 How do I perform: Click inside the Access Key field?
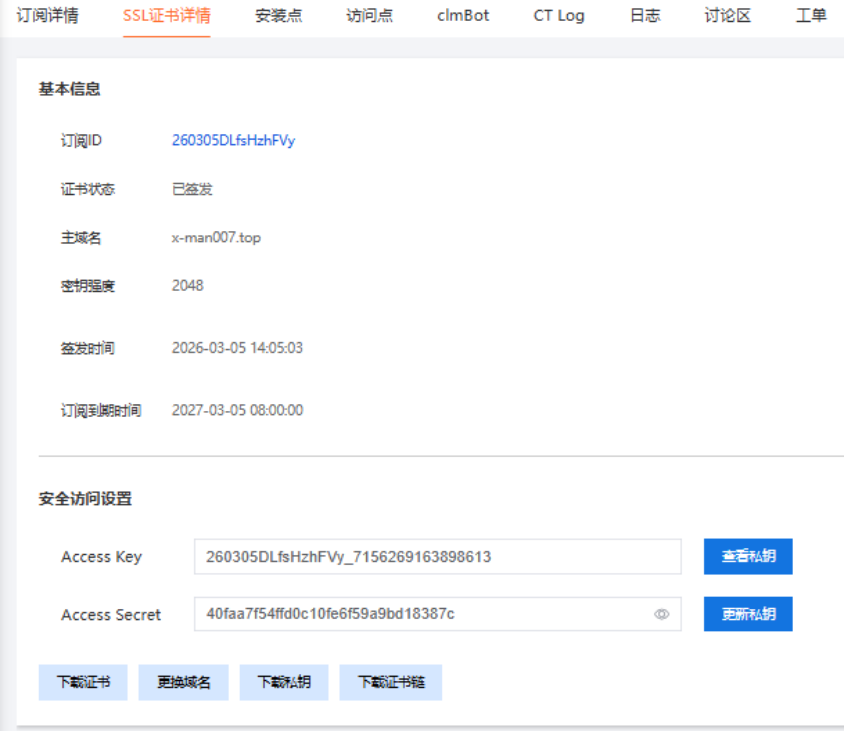pyautogui.click(x=438, y=556)
